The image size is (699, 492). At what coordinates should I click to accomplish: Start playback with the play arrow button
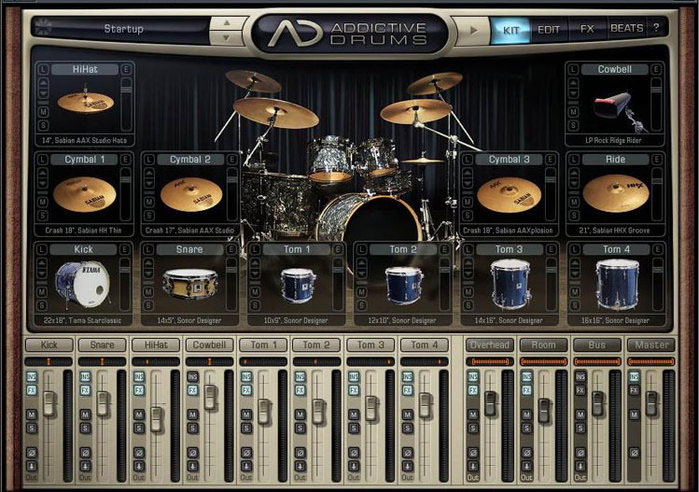point(473,30)
